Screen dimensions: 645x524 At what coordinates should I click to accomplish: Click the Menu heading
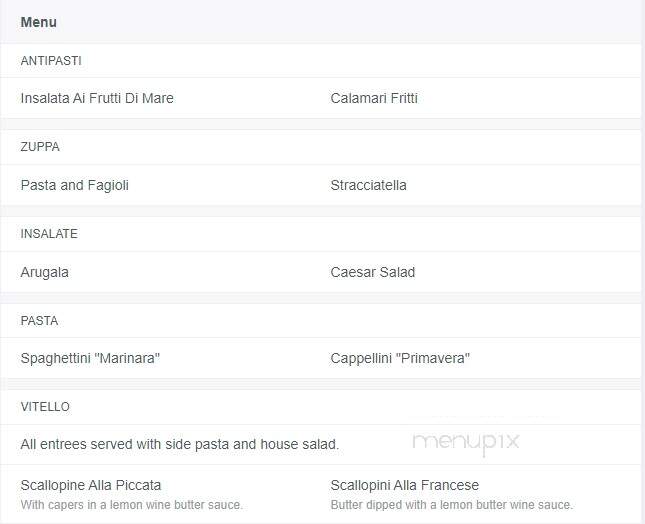click(39, 22)
